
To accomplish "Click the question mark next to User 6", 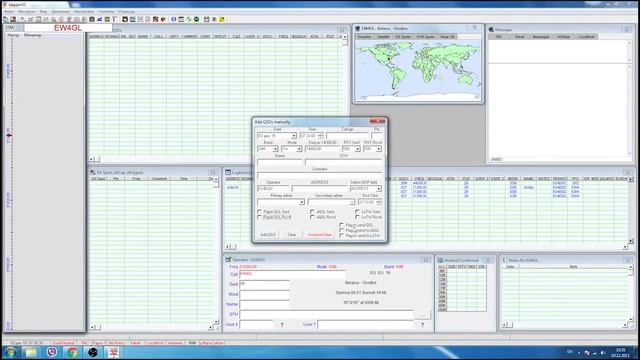I will pos(282,325).
